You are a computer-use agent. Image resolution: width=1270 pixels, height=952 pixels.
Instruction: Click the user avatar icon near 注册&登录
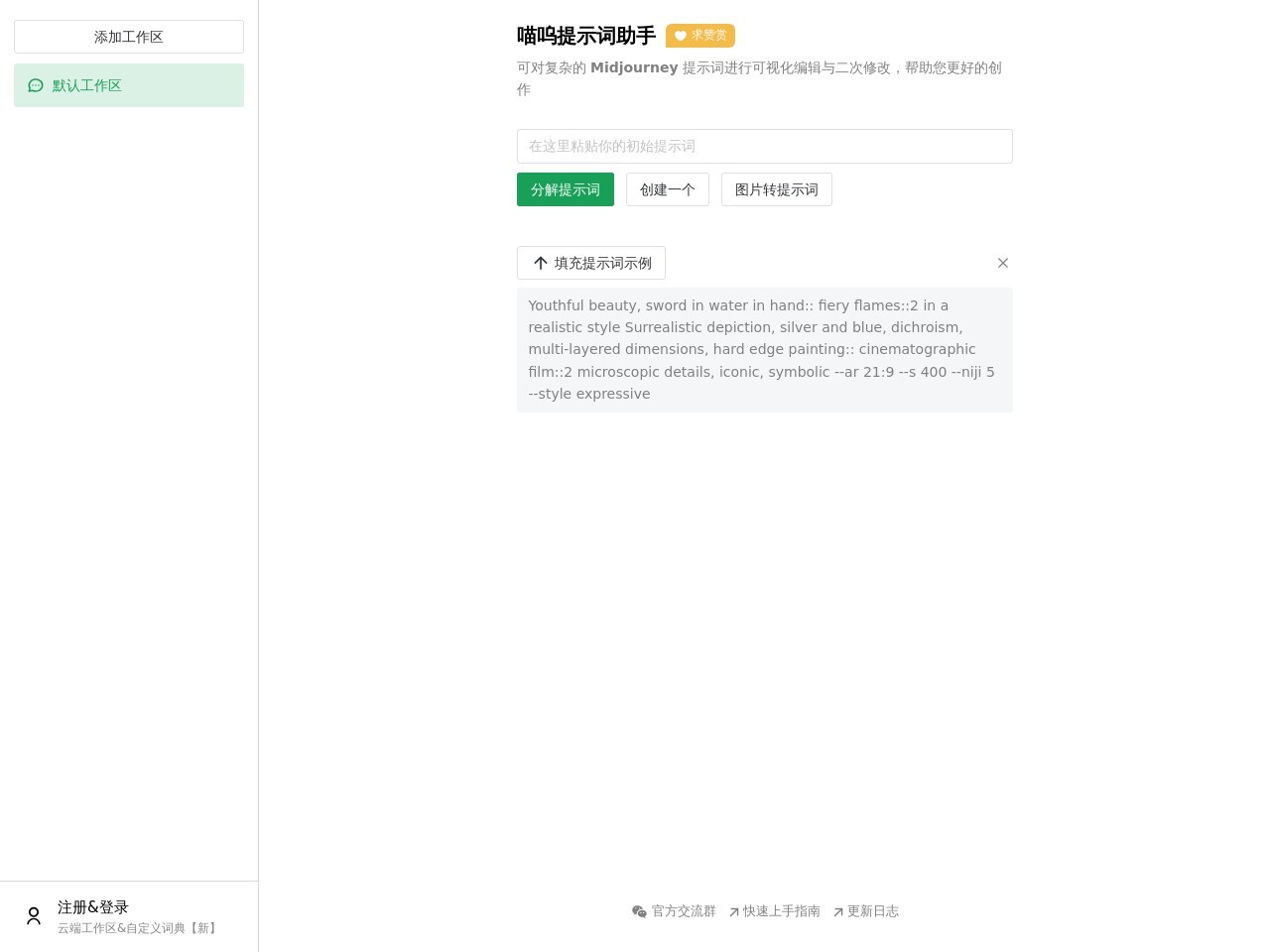pos(34,915)
